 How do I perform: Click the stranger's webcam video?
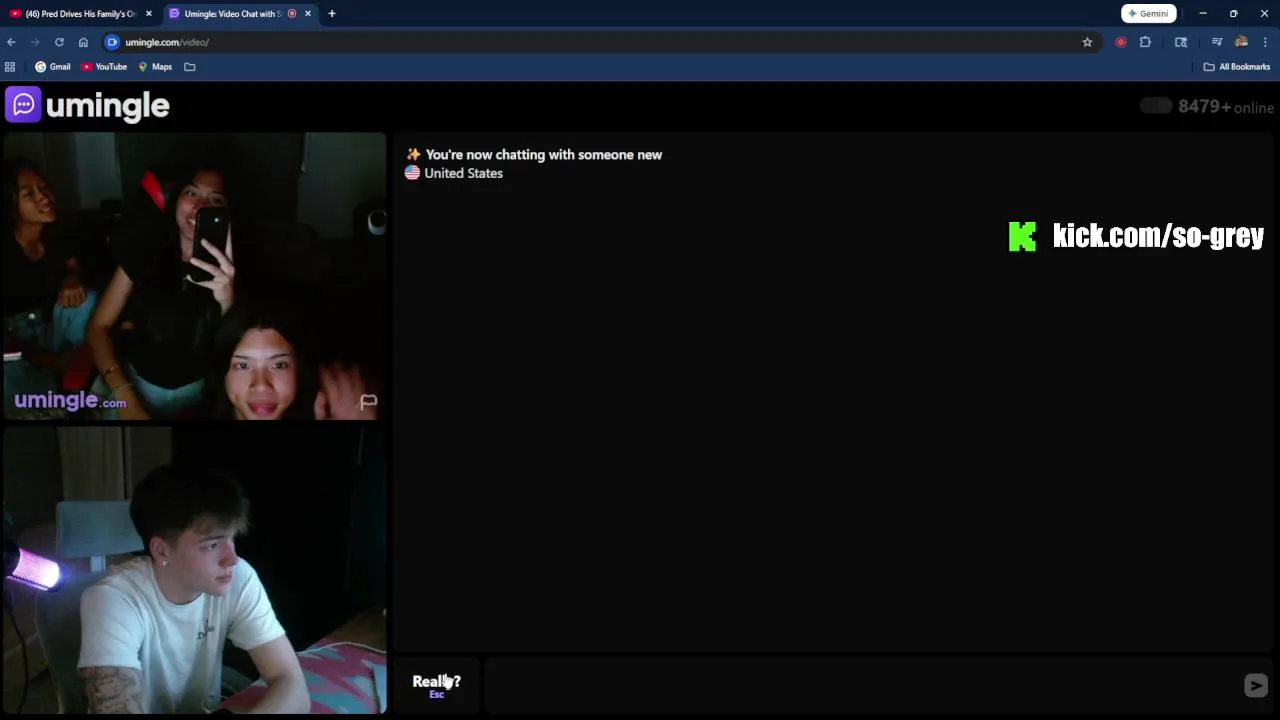[x=194, y=276]
